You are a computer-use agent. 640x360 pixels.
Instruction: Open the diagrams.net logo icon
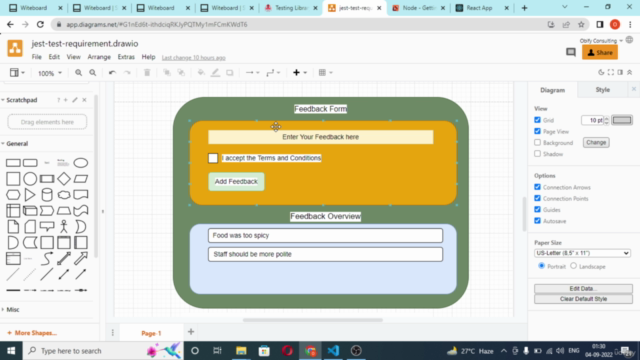click(x=15, y=48)
